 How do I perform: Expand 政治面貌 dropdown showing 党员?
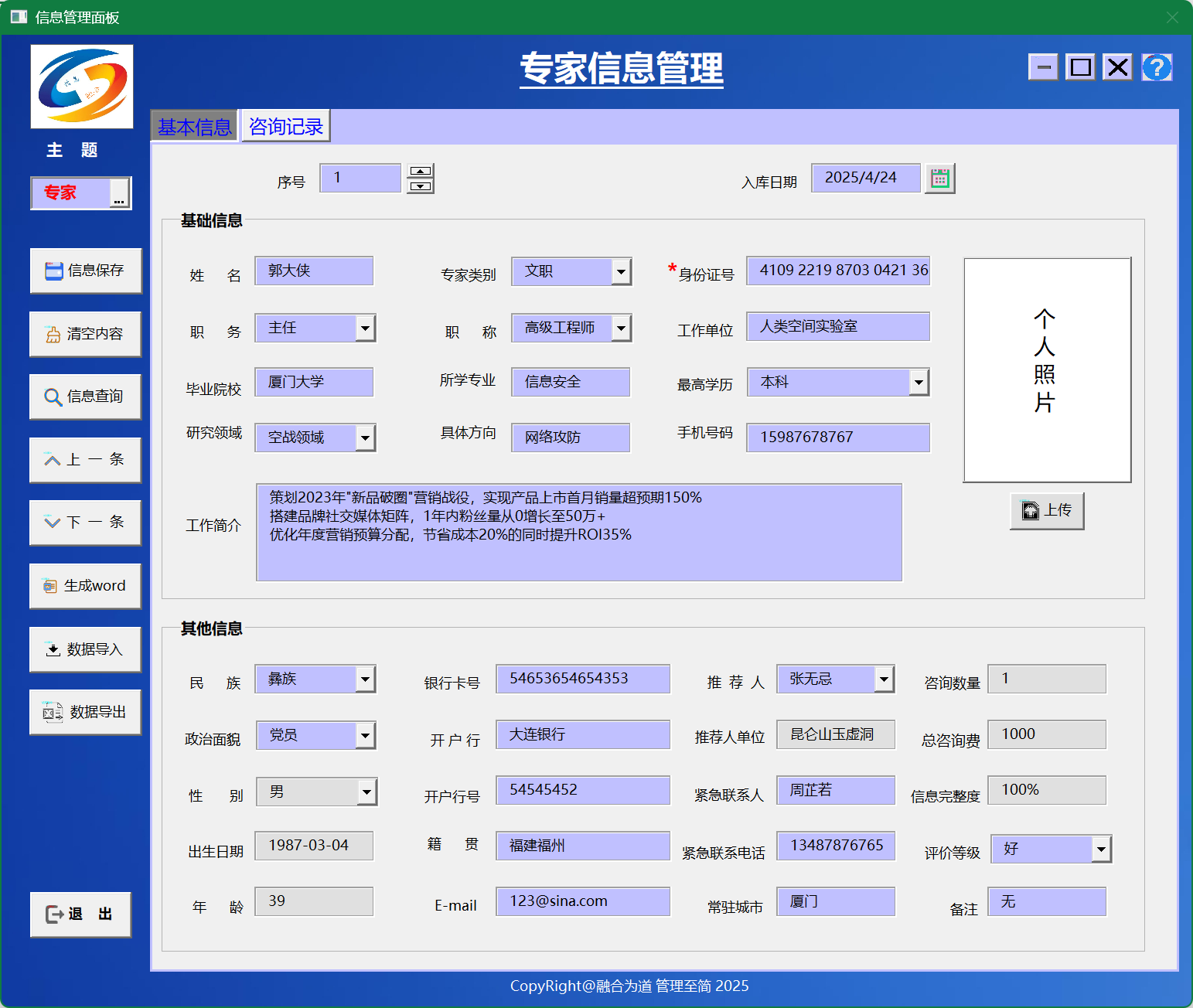(365, 735)
